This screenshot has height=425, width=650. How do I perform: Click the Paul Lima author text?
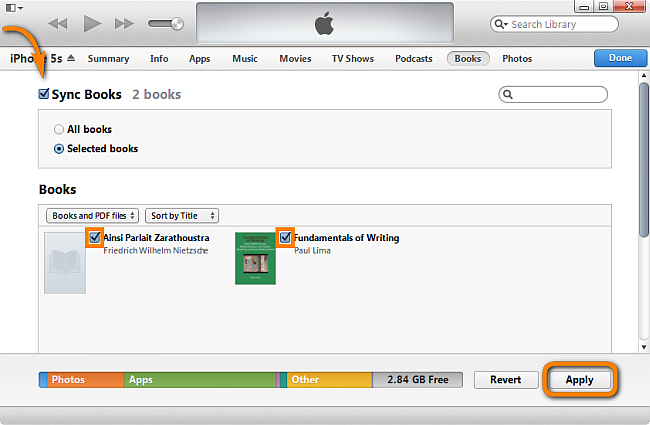coord(313,250)
